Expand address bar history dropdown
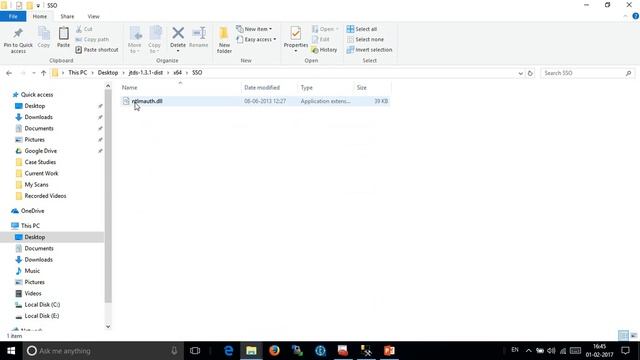This screenshot has width=640, height=360. click(520, 73)
